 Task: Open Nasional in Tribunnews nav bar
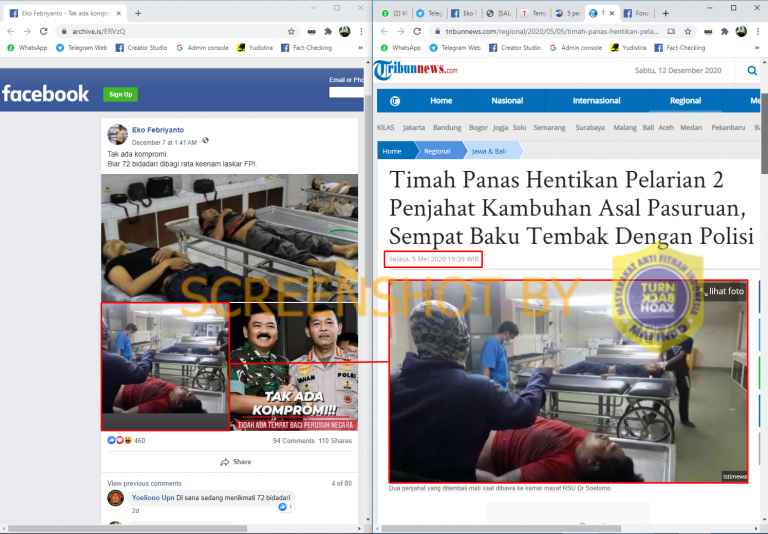click(507, 100)
